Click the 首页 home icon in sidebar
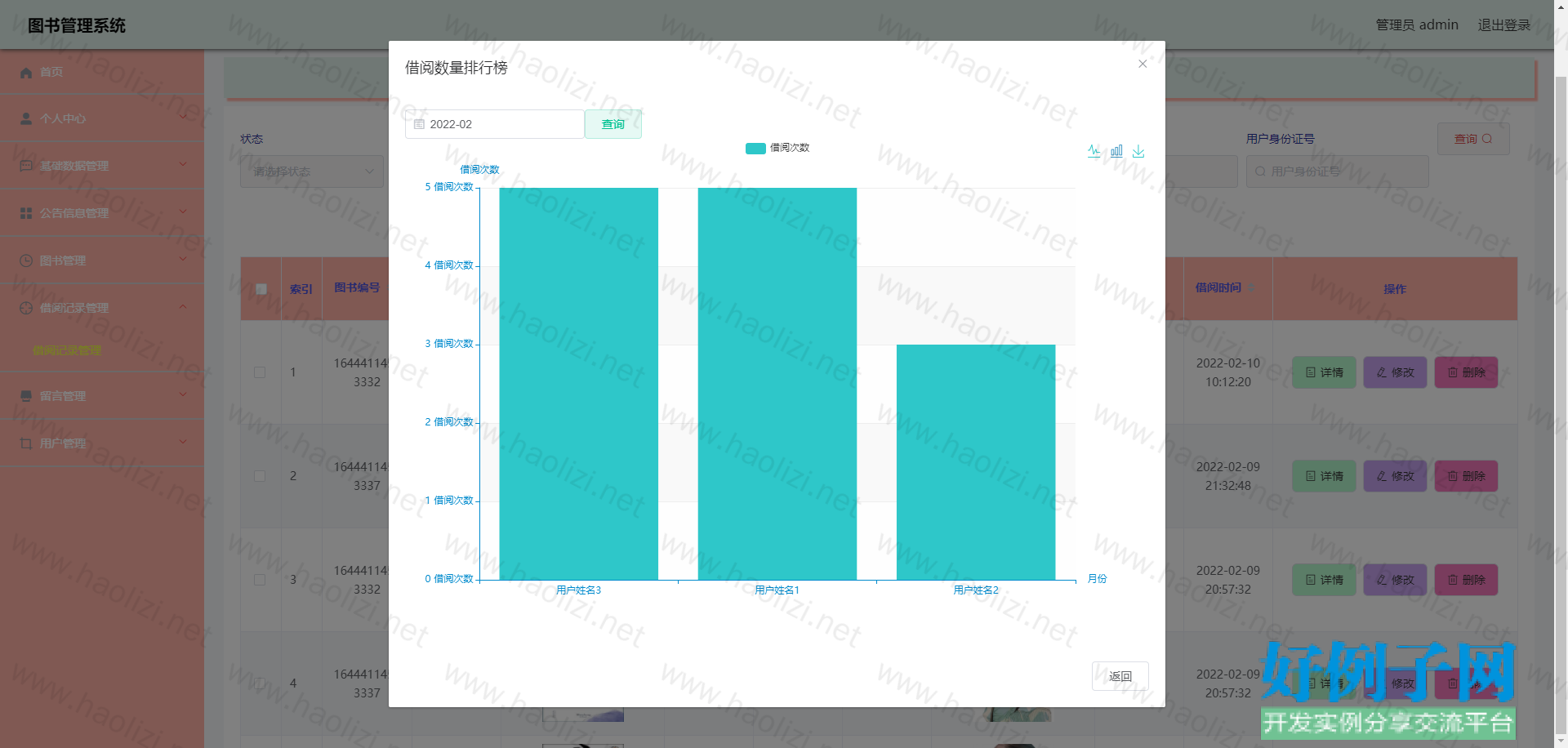The width and height of the screenshot is (1568, 748). coord(26,73)
